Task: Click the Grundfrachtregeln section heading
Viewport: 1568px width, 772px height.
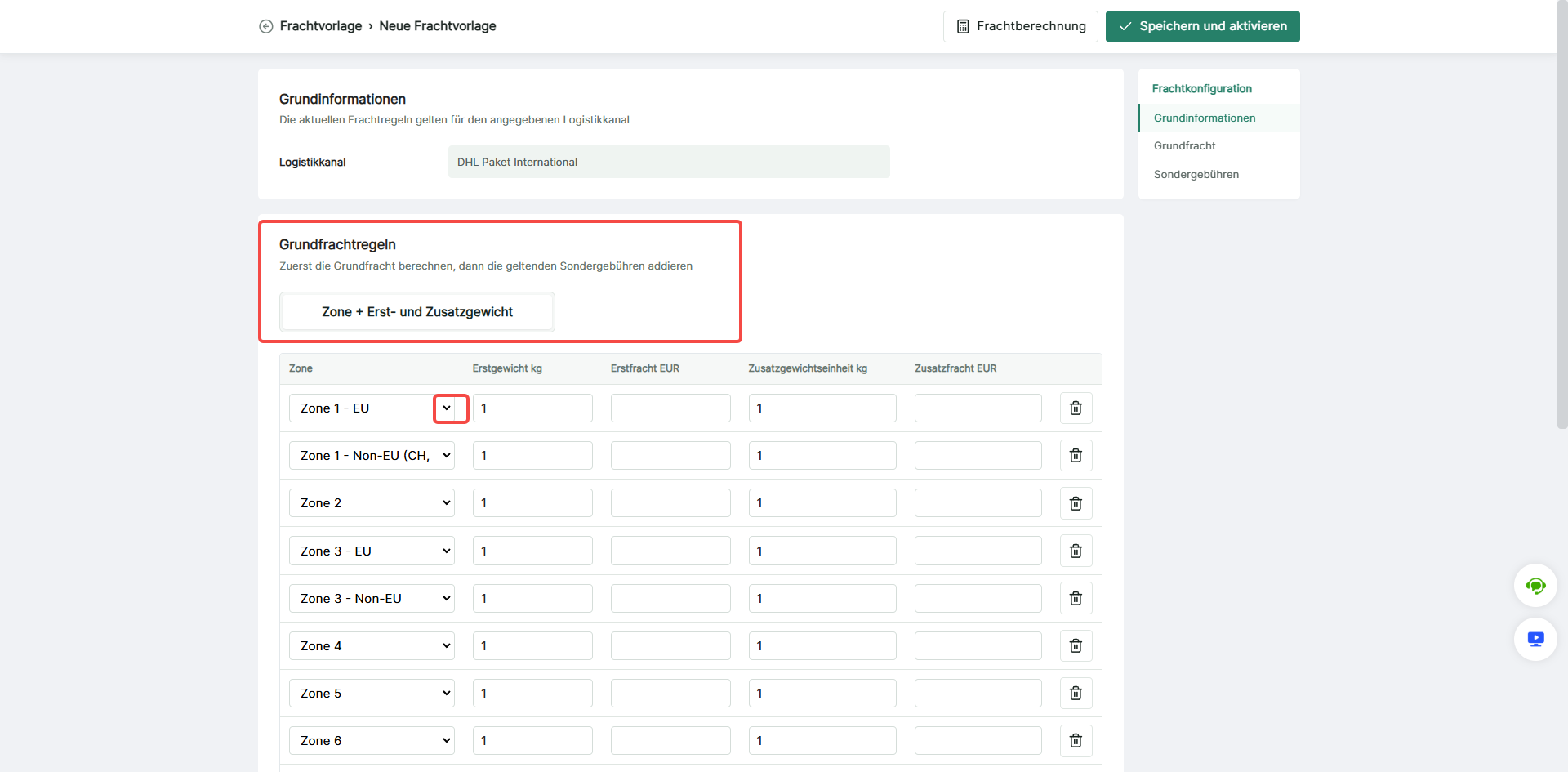Action: pos(337,244)
